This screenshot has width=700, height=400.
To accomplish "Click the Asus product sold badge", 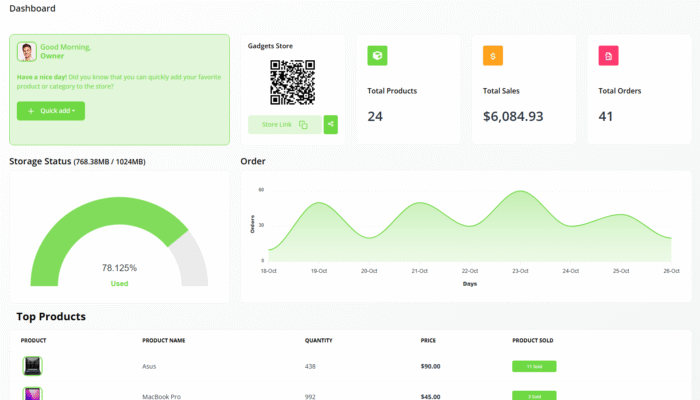I will pyautogui.click(x=534, y=367).
